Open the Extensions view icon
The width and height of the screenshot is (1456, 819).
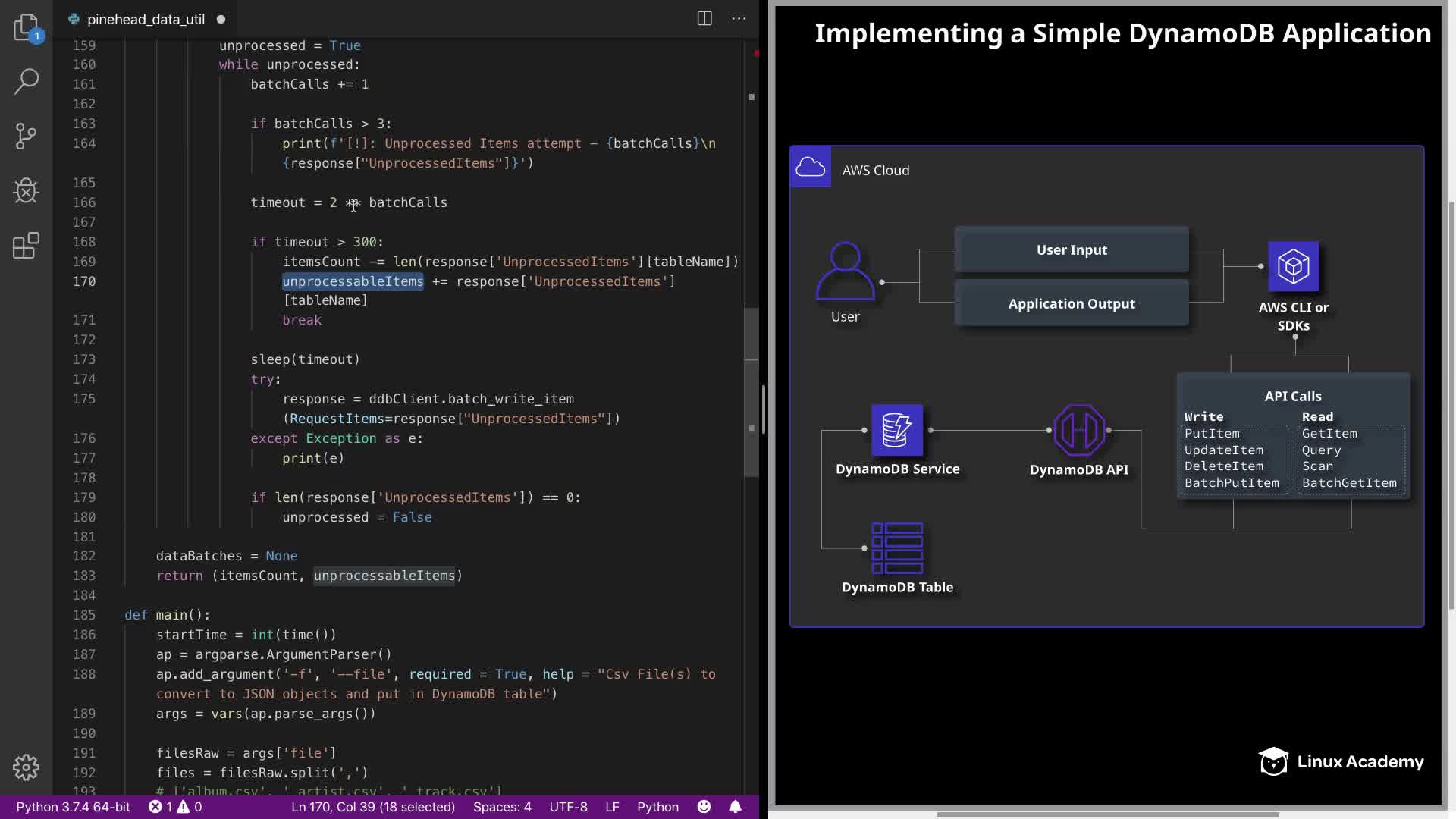[x=26, y=246]
